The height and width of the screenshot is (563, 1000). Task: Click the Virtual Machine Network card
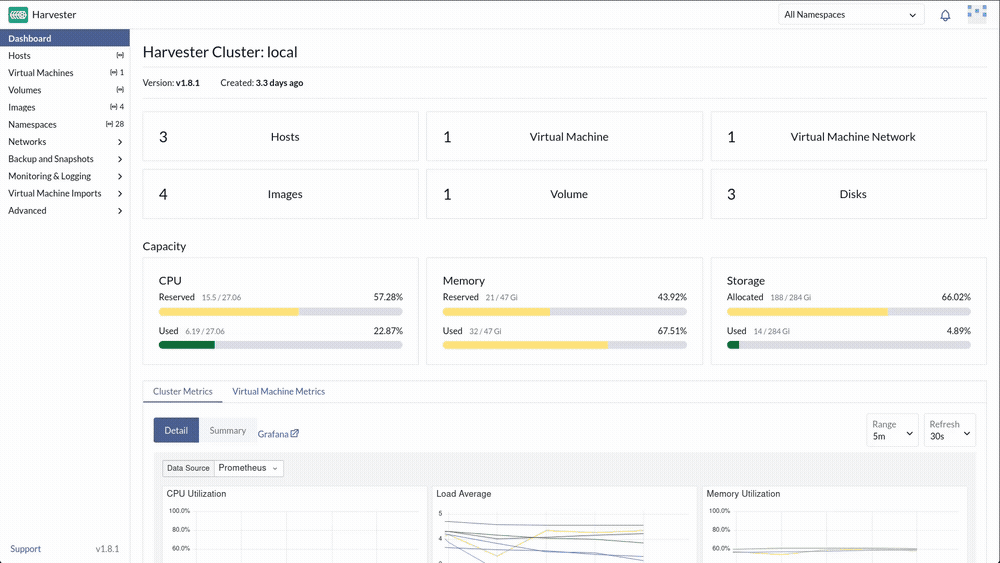[x=849, y=136]
